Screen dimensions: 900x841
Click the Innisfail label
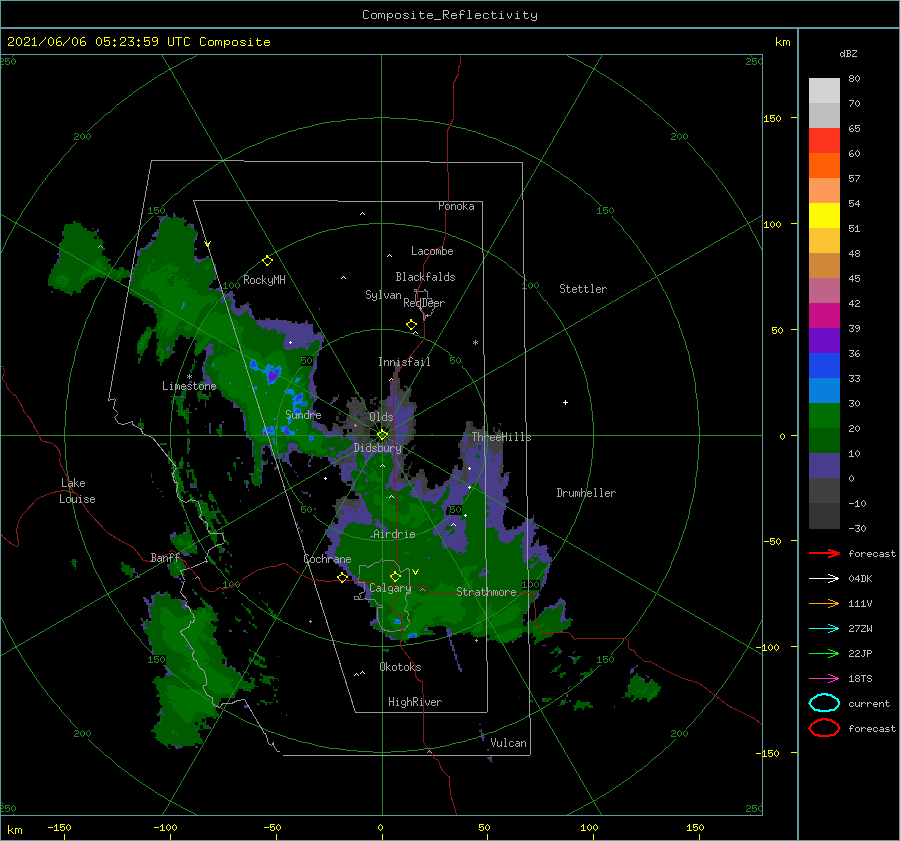click(x=404, y=362)
